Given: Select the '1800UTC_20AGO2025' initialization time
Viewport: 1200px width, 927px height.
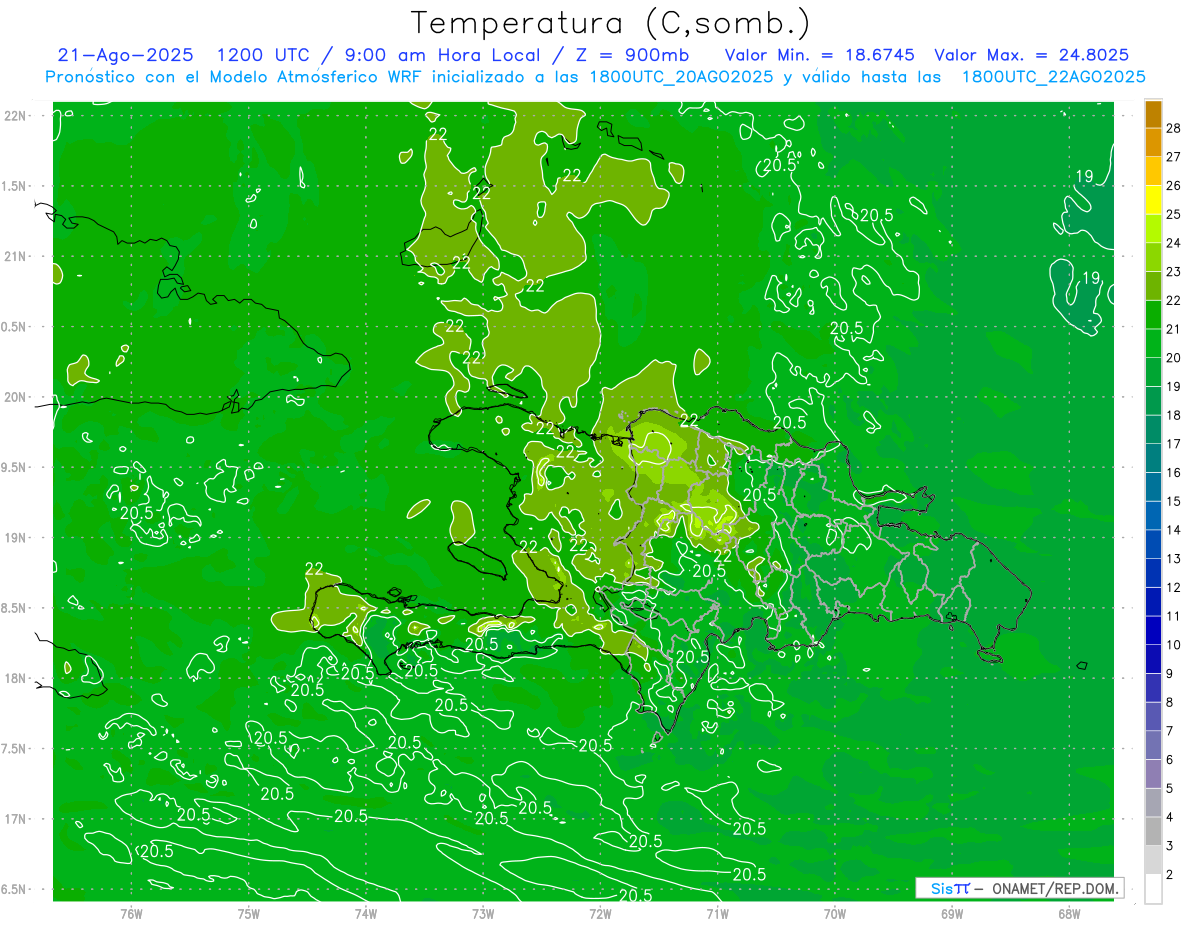Looking at the screenshot, I should pyautogui.click(x=677, y=77).
